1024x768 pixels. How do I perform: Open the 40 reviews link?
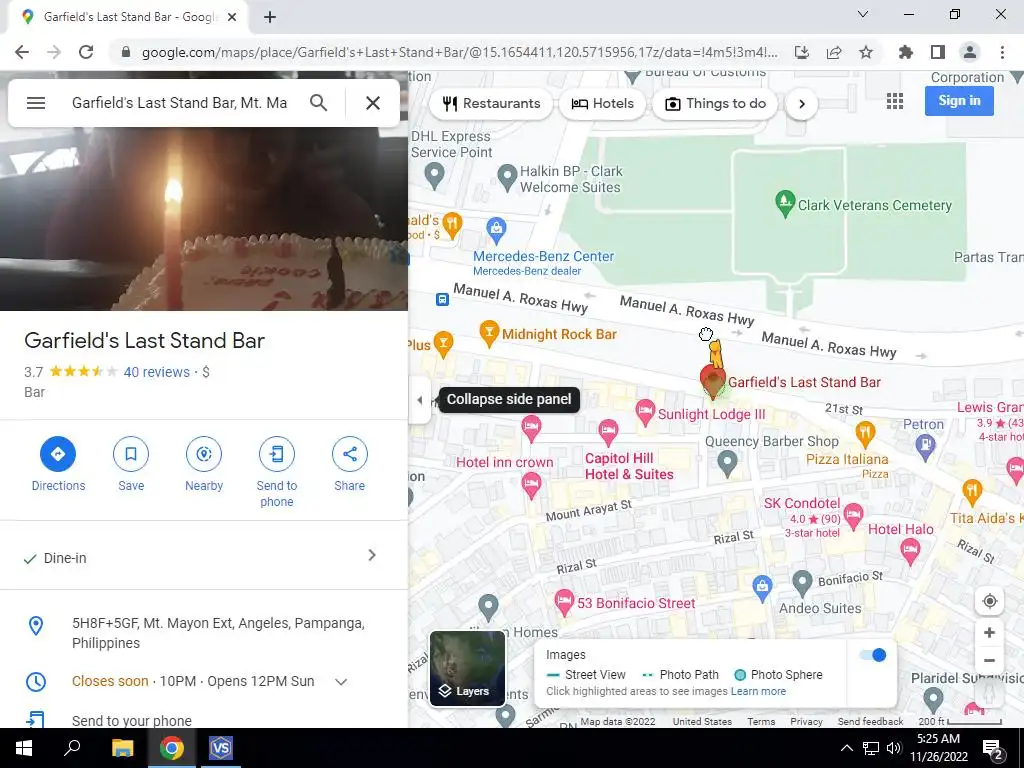click(x=157, y=372)
